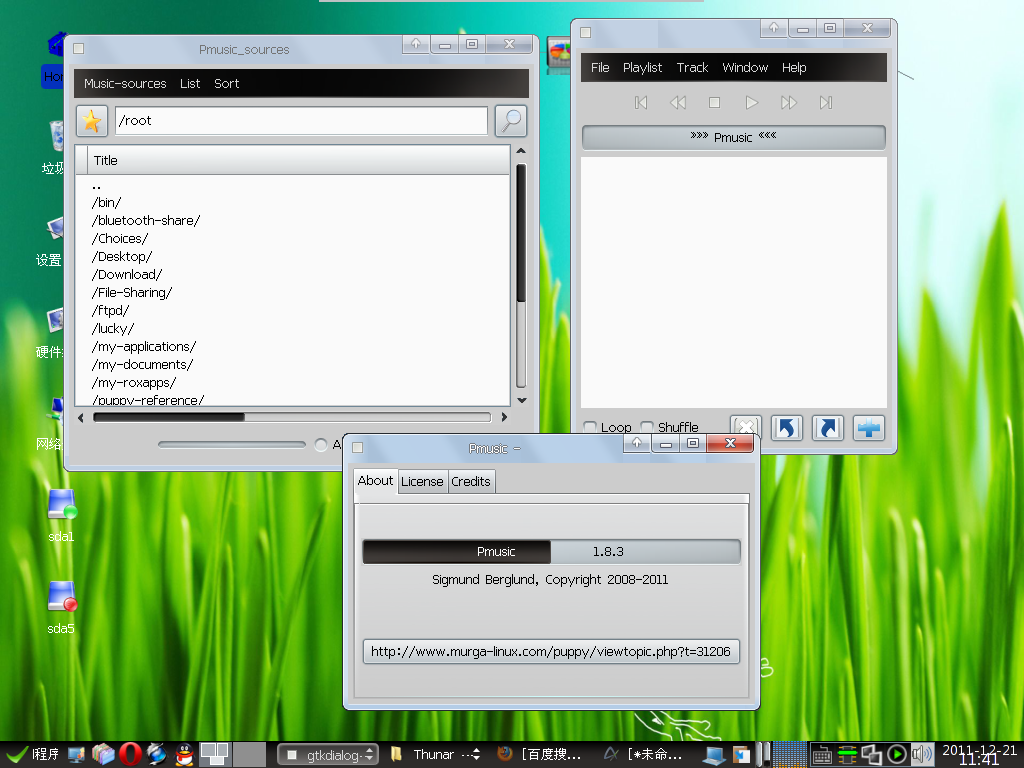Click the play button in Pmusic player
1024x768 pixels.
pos(752,103)
